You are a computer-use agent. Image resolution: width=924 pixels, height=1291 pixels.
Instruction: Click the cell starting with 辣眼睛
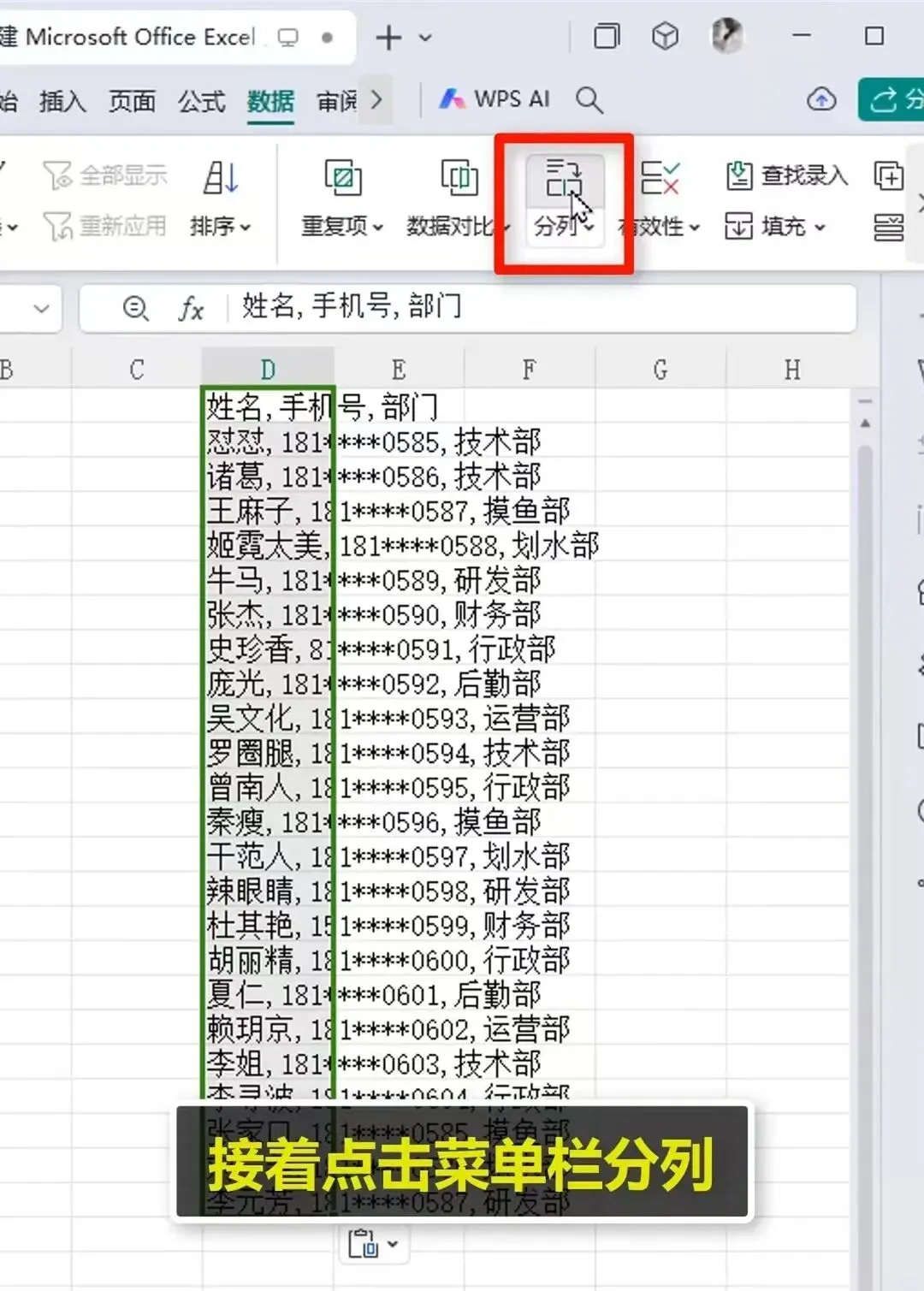point(268,891)
